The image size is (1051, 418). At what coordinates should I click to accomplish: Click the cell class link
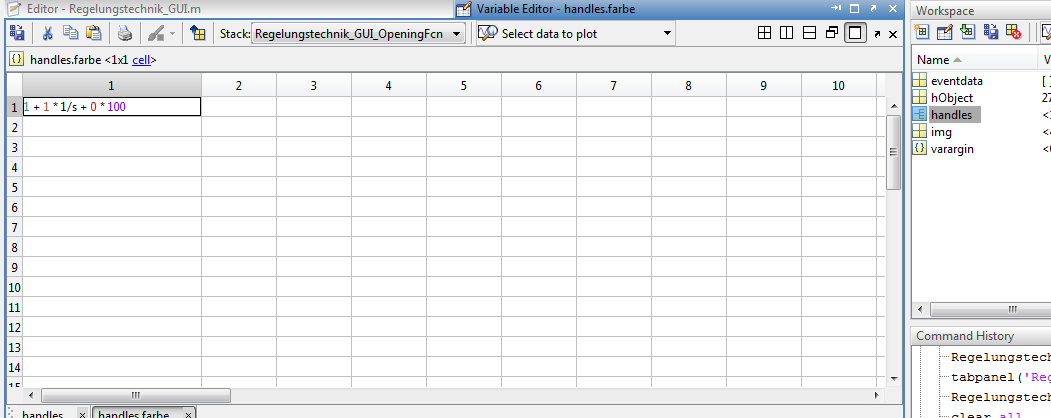pos(143,60)
